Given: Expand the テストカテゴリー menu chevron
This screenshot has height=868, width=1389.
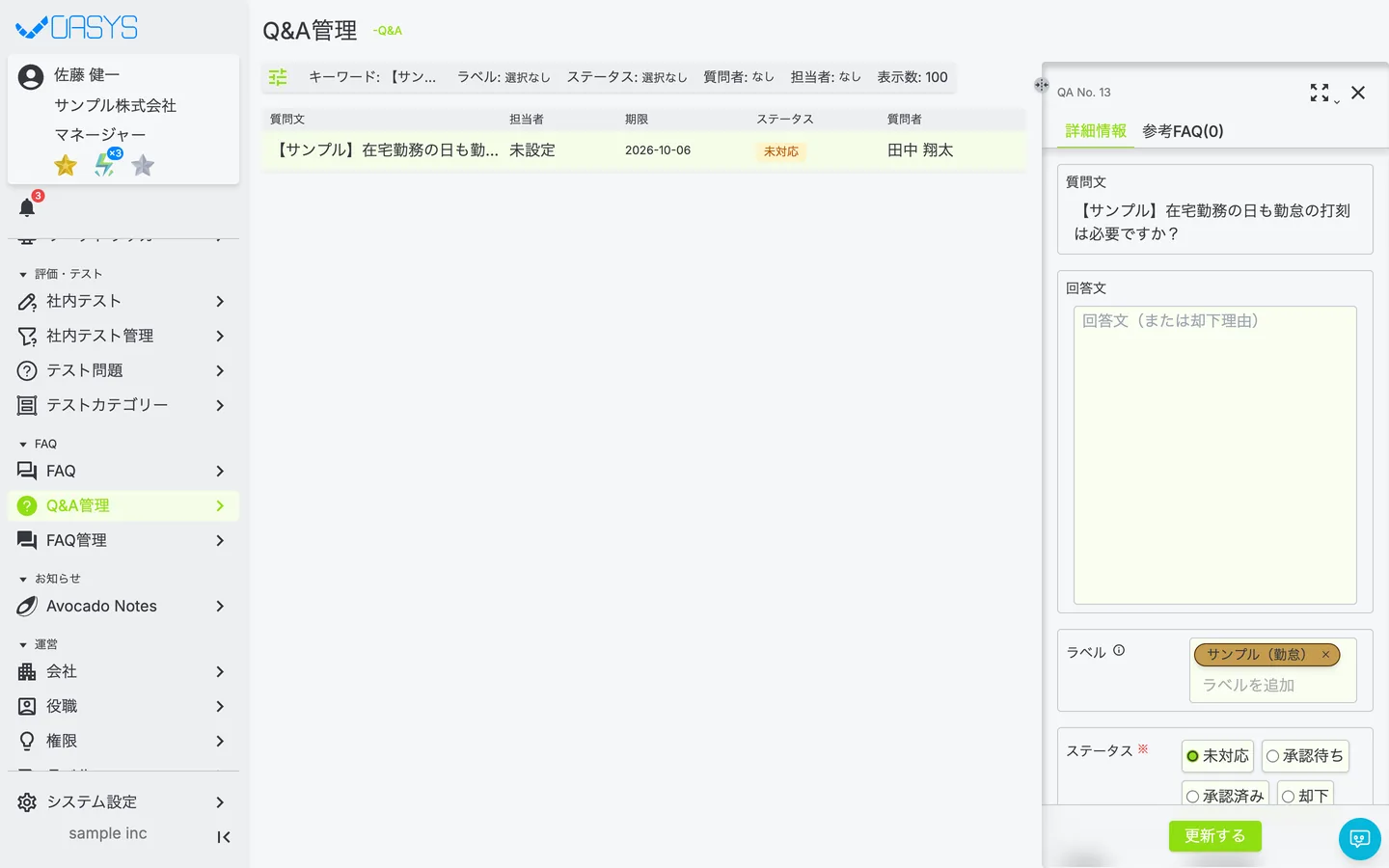Looking at the screenshot, I should coord(220,406).
